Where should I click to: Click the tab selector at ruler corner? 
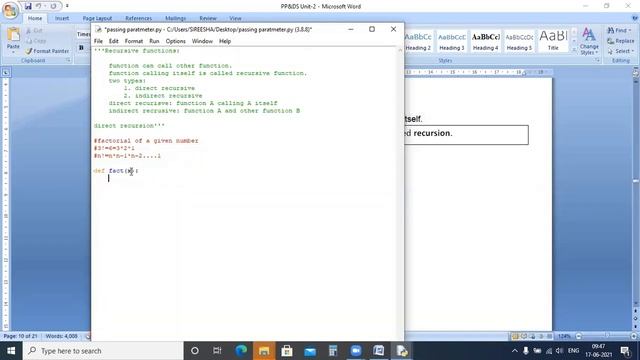click(6, 72)
